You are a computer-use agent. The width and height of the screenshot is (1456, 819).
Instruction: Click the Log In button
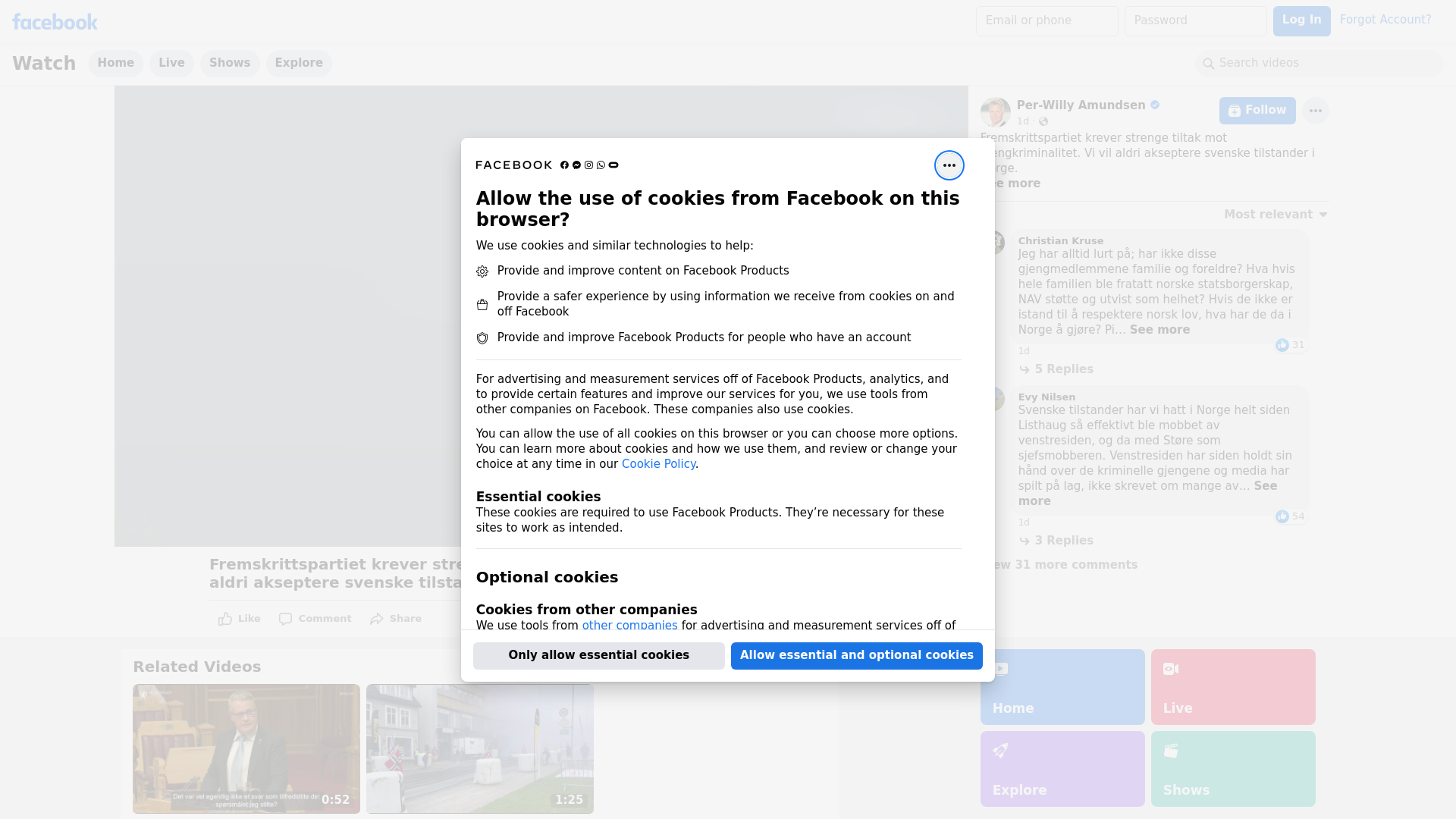[x=1301, y=21]
